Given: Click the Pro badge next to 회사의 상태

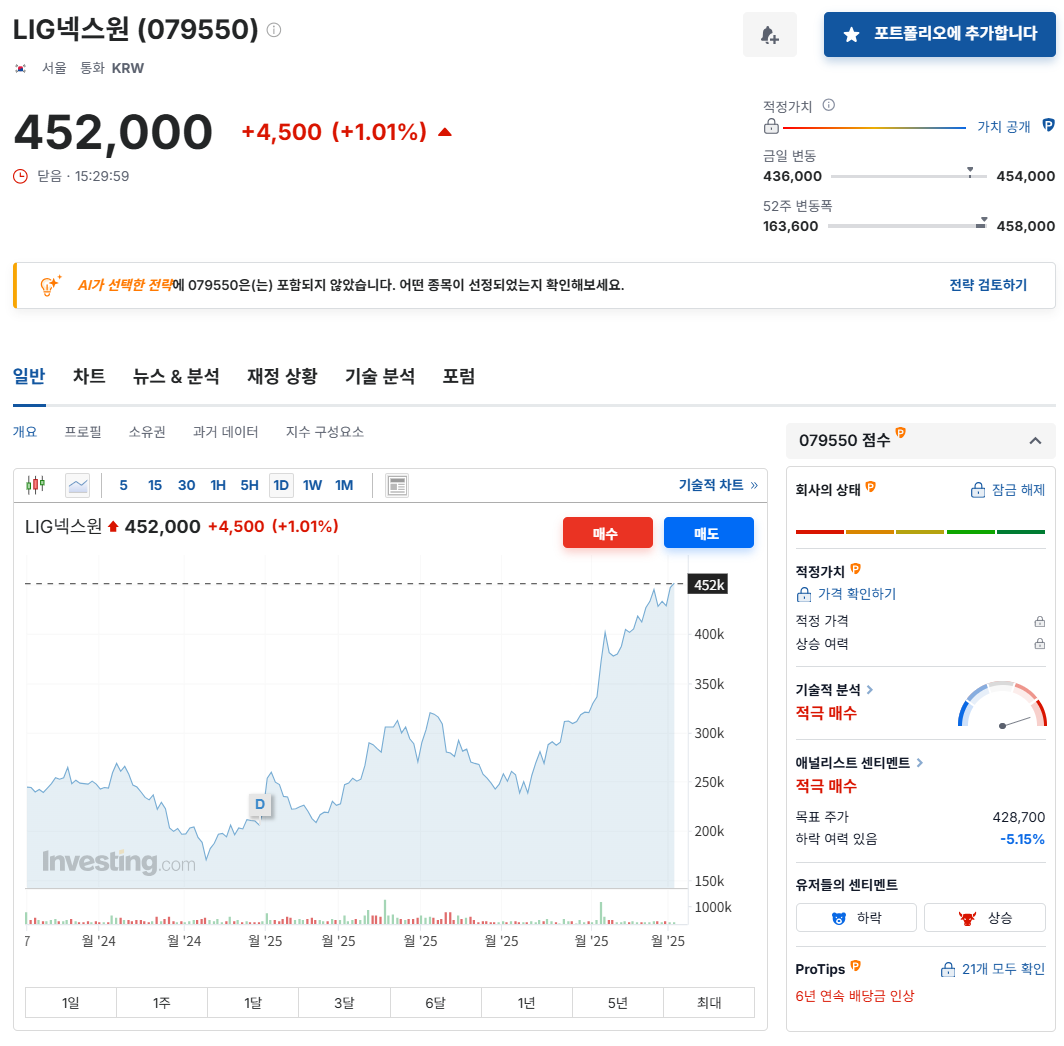Looking at the screenshot, I should [871, 487].
